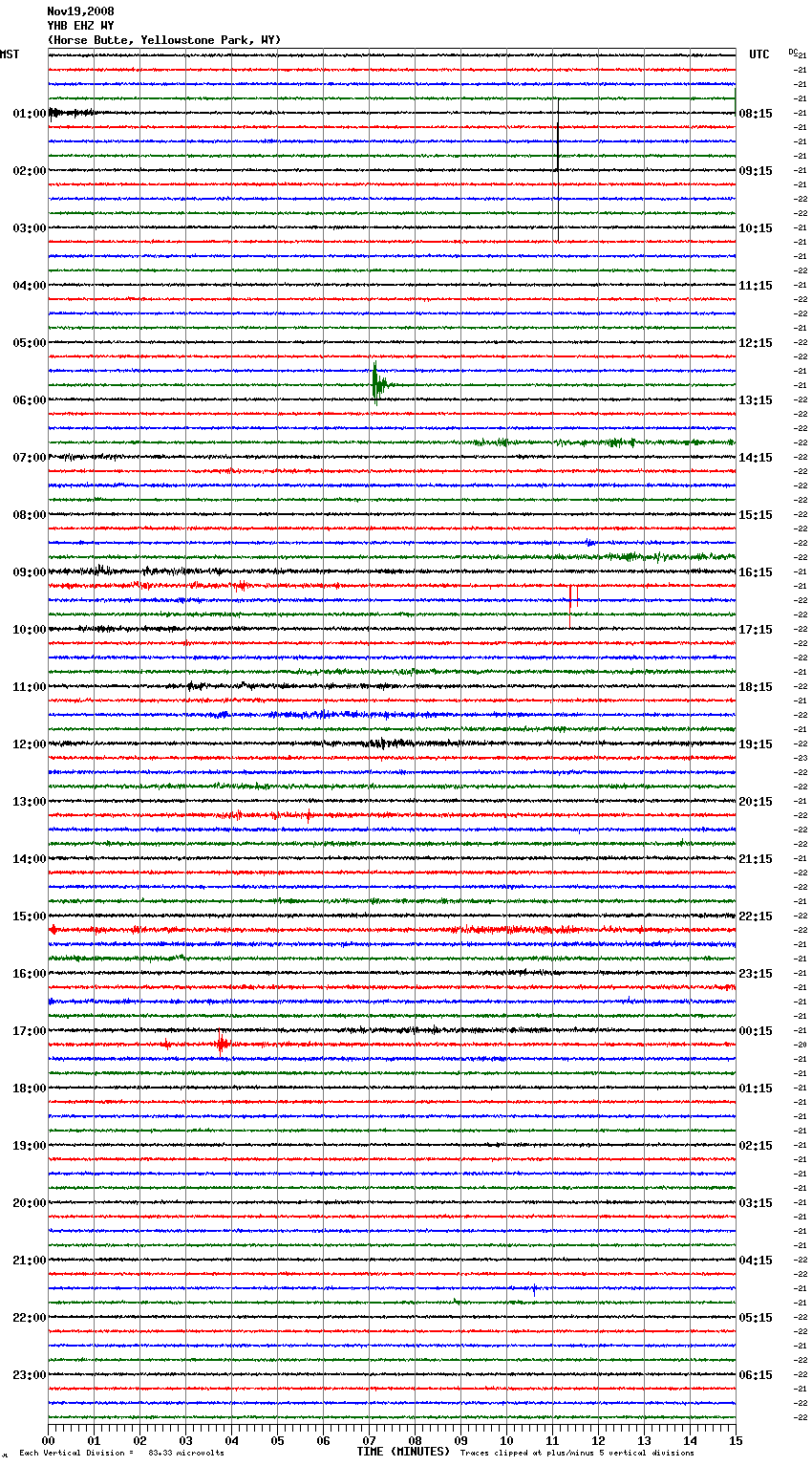Click the 11:00 MST row label
The height and width of the screenshot is (1466, 812).
(x=29, y=687)
